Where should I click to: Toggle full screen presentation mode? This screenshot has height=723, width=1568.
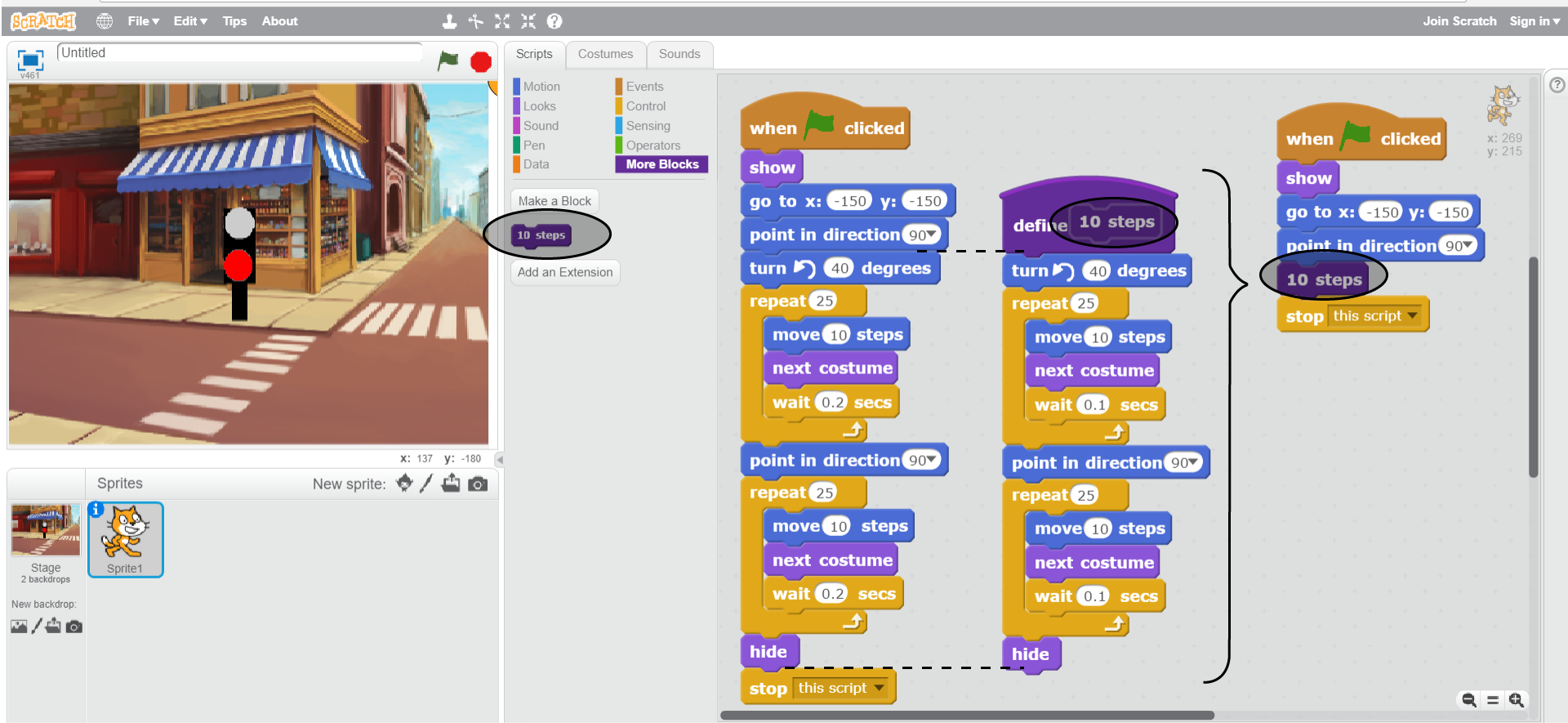click(30, 60)
